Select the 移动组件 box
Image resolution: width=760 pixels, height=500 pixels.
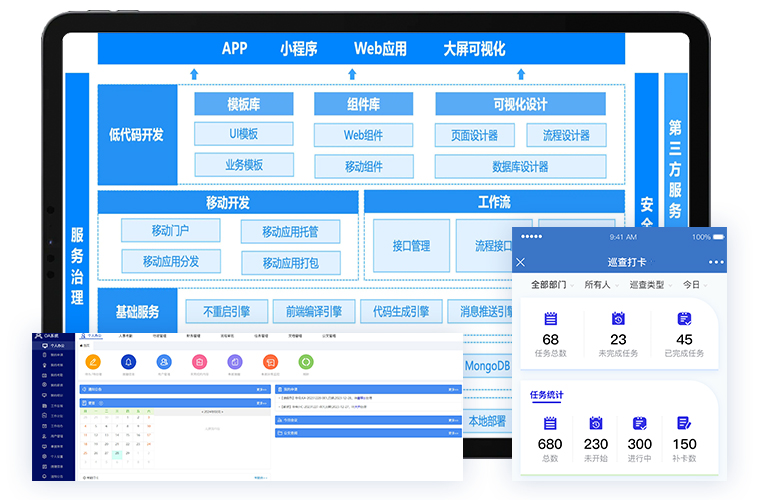(364, 167)
